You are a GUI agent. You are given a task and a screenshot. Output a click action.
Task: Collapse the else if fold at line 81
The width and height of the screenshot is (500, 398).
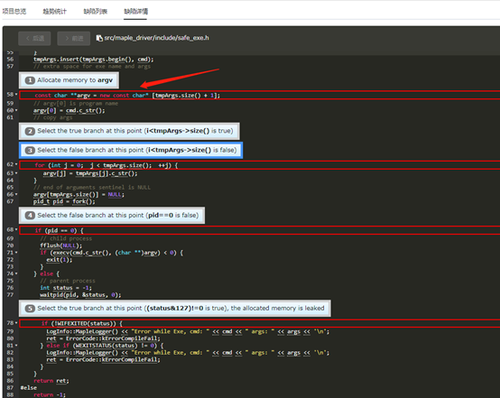click(16, 346)
